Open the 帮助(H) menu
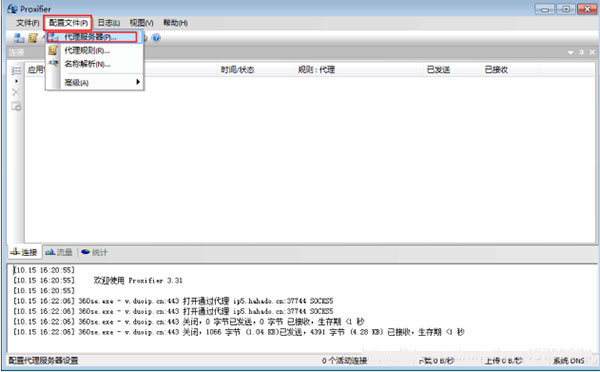The image size is (600, 372). [175, 23]
